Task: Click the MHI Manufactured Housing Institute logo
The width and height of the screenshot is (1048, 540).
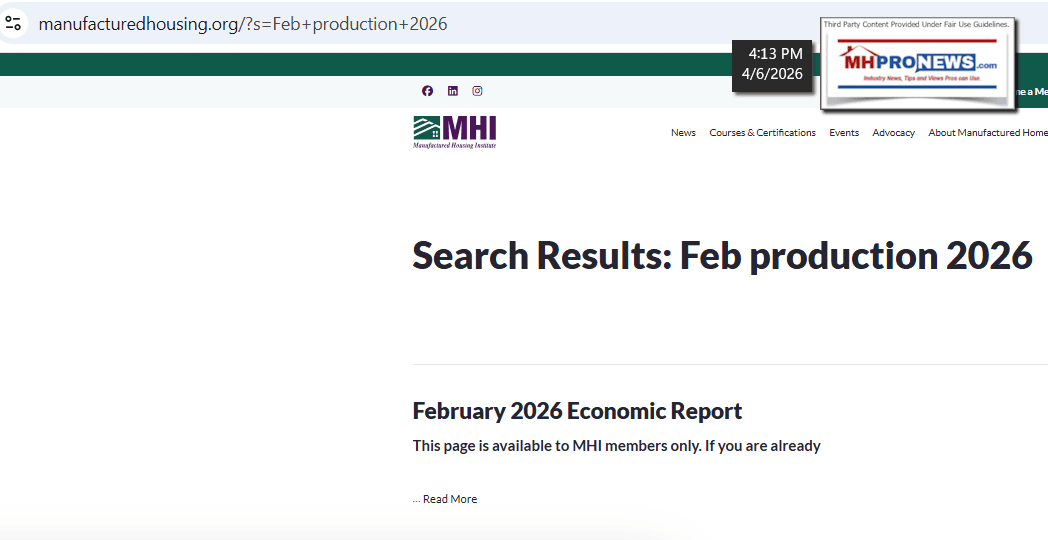Action: point(455,132)
